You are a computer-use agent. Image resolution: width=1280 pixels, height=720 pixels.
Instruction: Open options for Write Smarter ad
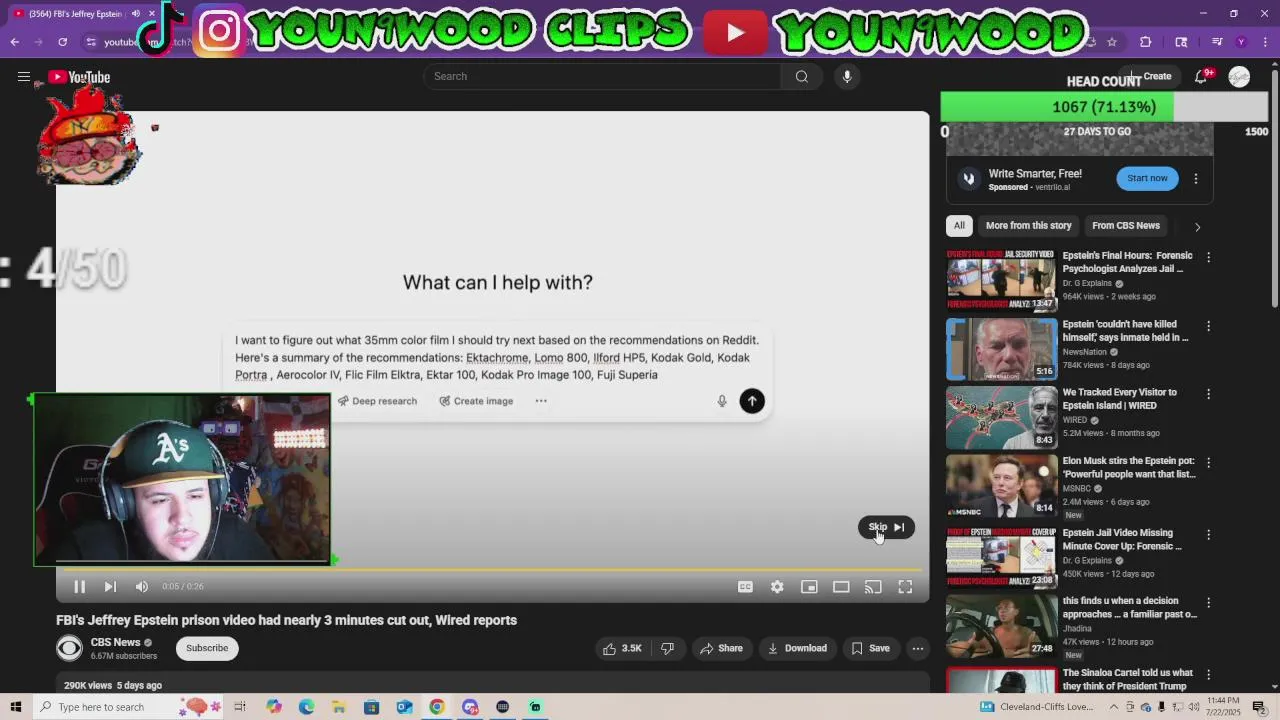click(x=1196, y=179)
